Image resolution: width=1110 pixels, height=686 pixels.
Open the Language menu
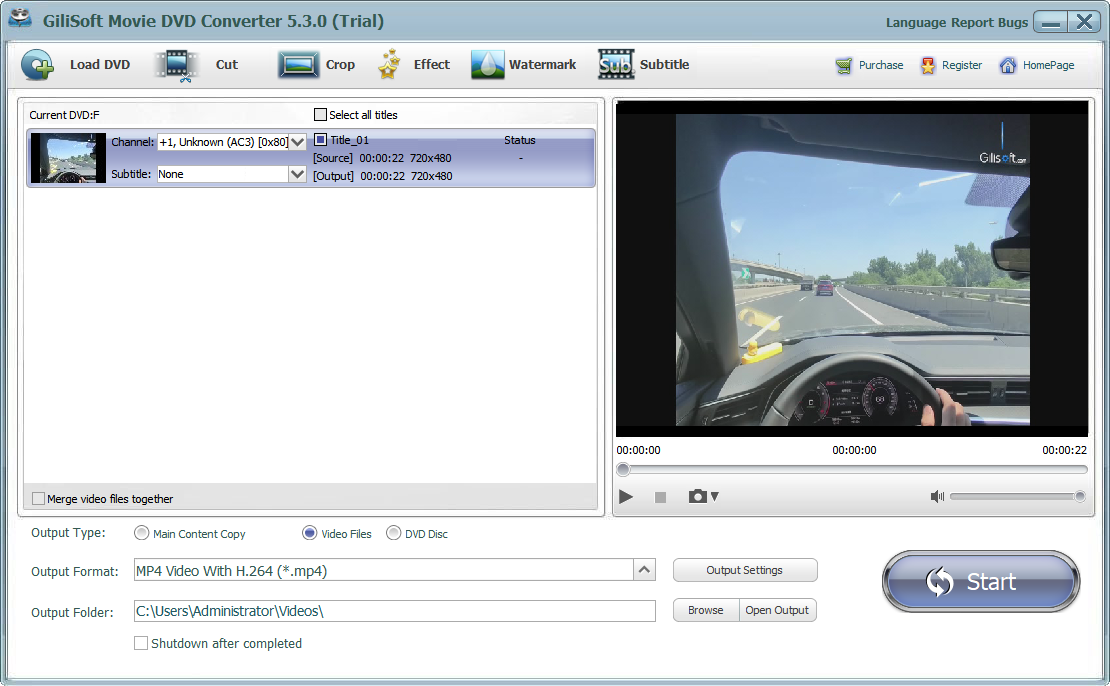916,22
